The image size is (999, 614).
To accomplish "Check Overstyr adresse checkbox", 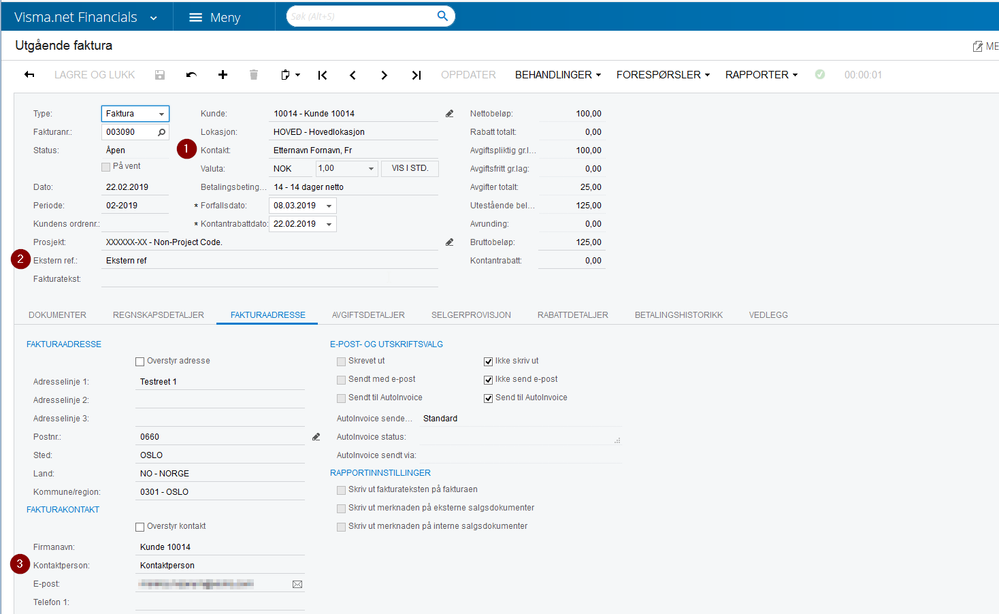I will 140,361.
